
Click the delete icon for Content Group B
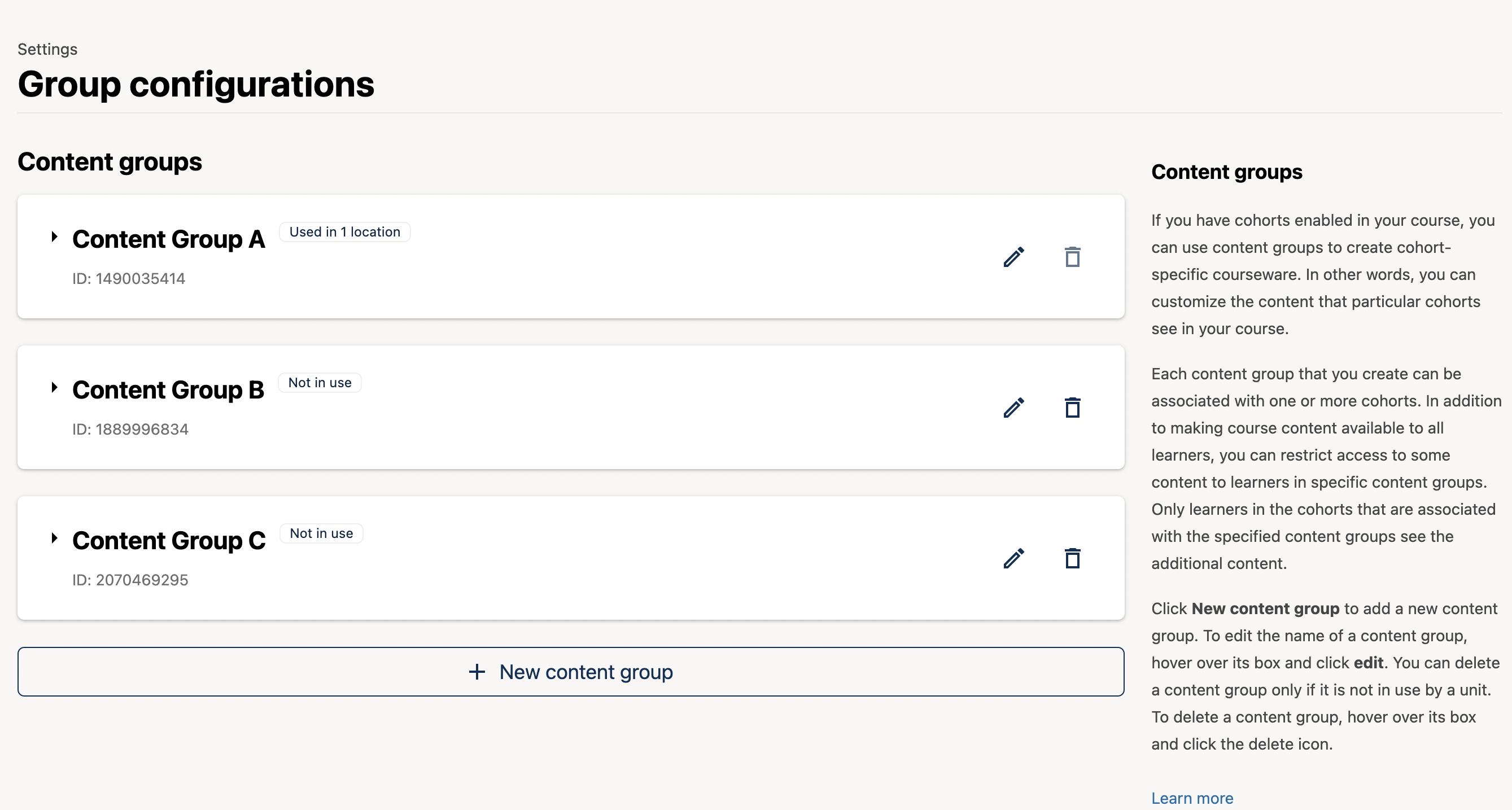[1073, 407]
